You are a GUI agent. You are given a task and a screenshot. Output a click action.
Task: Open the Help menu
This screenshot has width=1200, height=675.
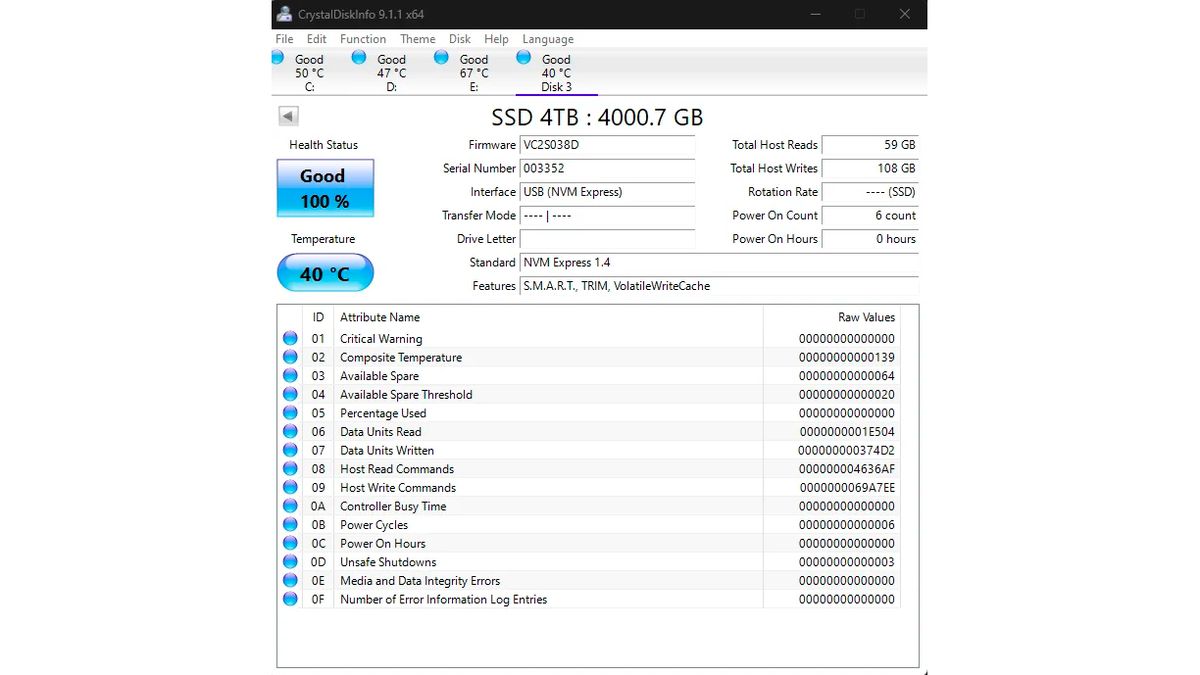(x=496, y=39)
